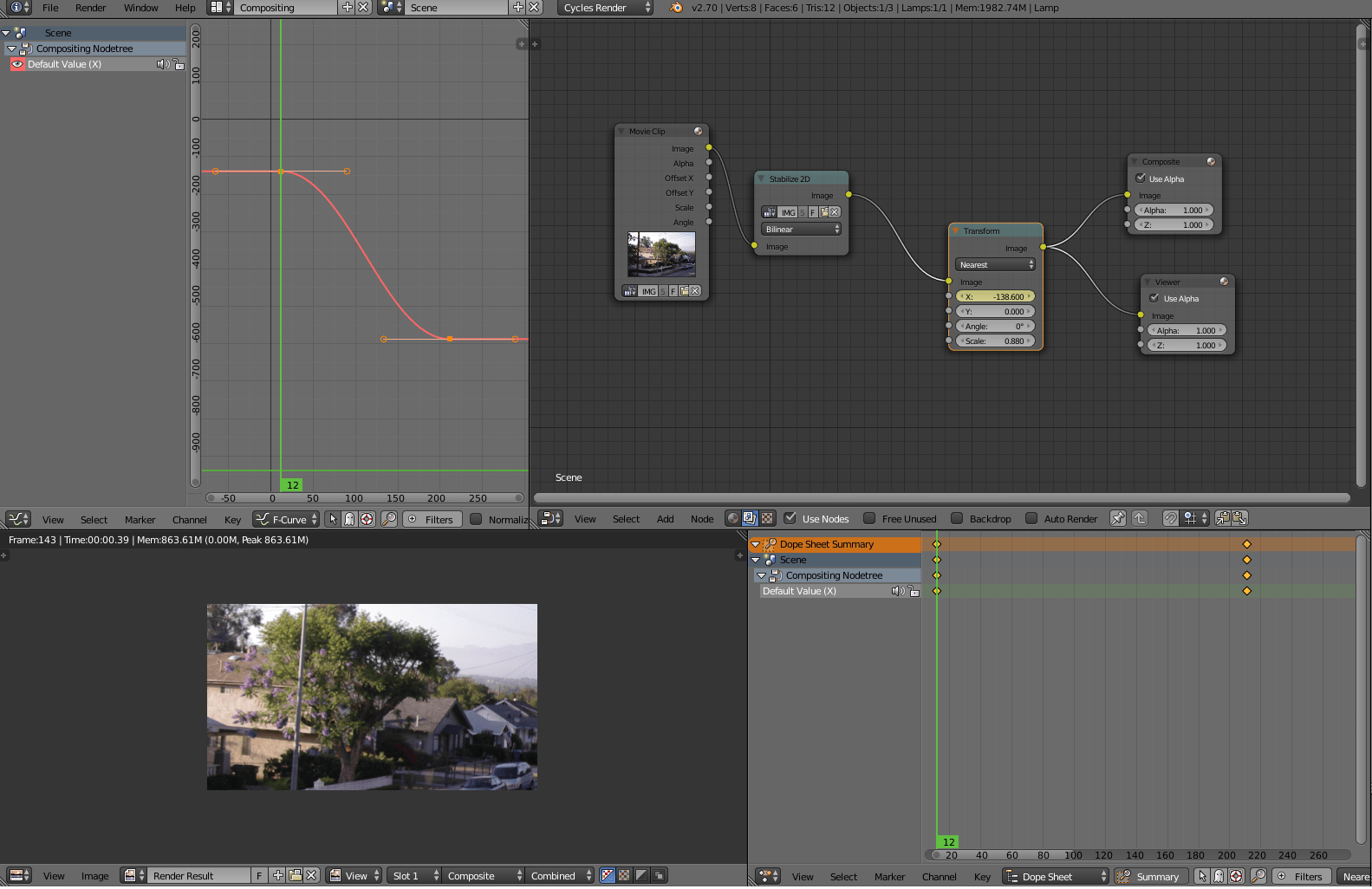Toggle mute speaker on Default Value in dope sheet
1372x889 pixels.
tap(898, 592)
